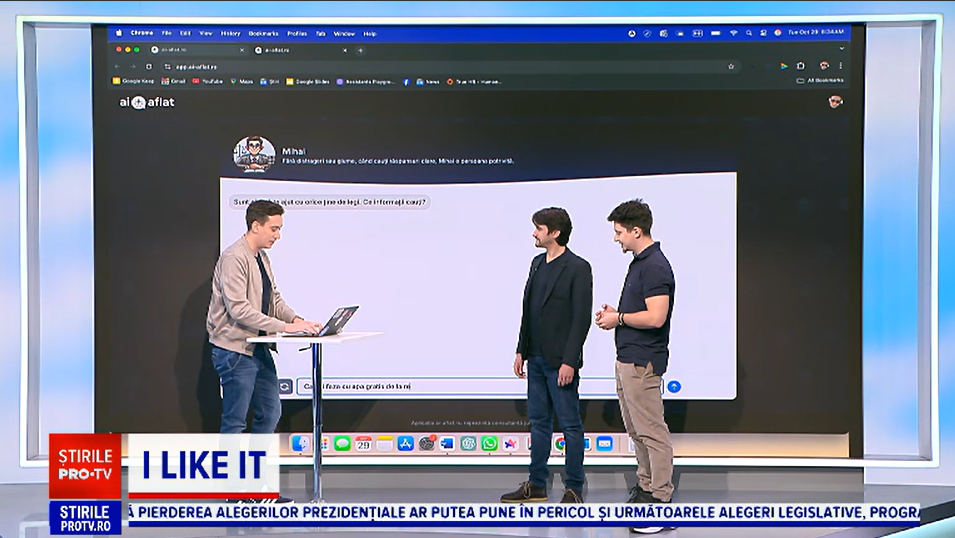Open the Help menu
Screen dimensions: 955x538
point(370,34)
